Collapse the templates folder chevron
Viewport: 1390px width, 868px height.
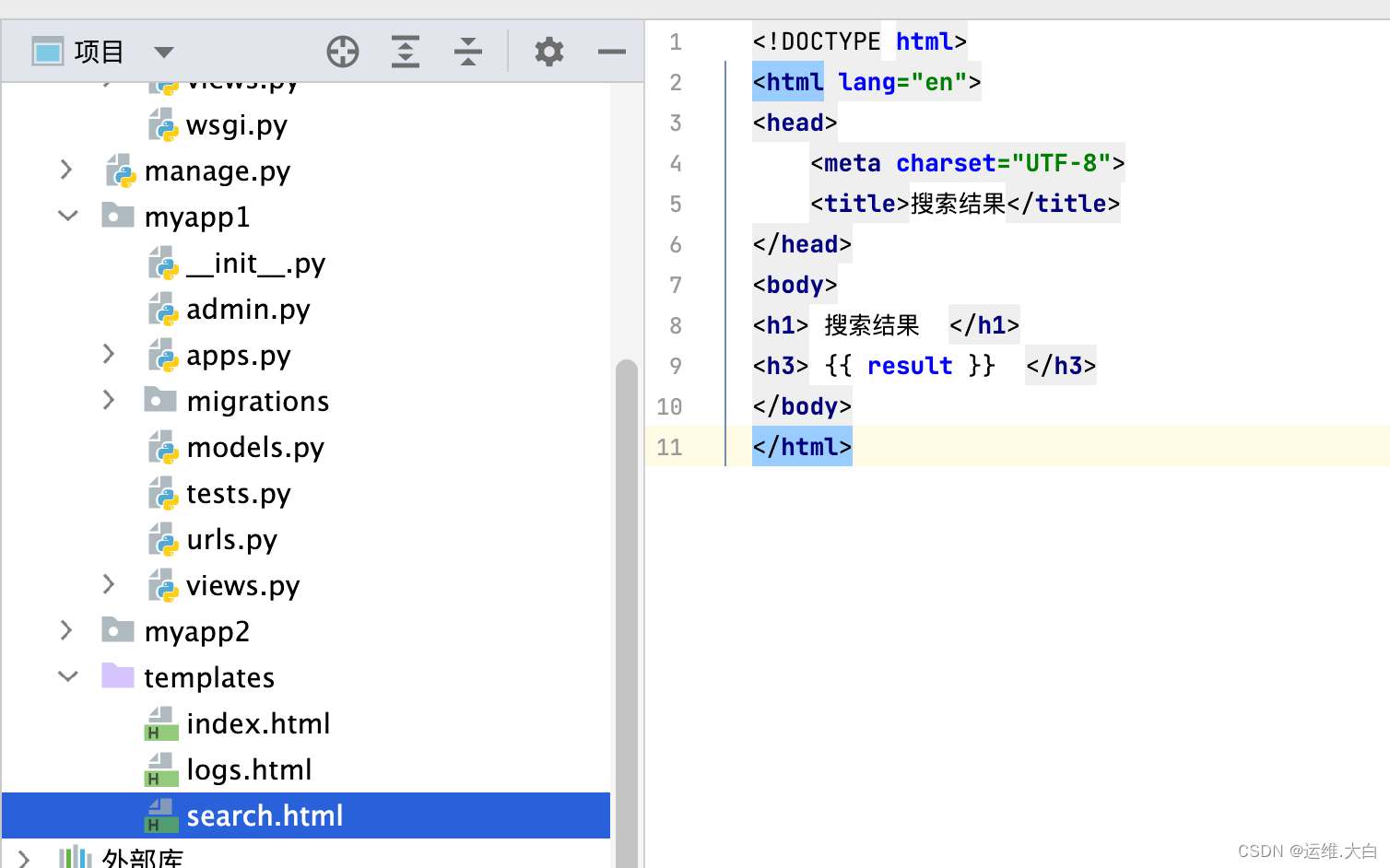(x=67, y=676)
